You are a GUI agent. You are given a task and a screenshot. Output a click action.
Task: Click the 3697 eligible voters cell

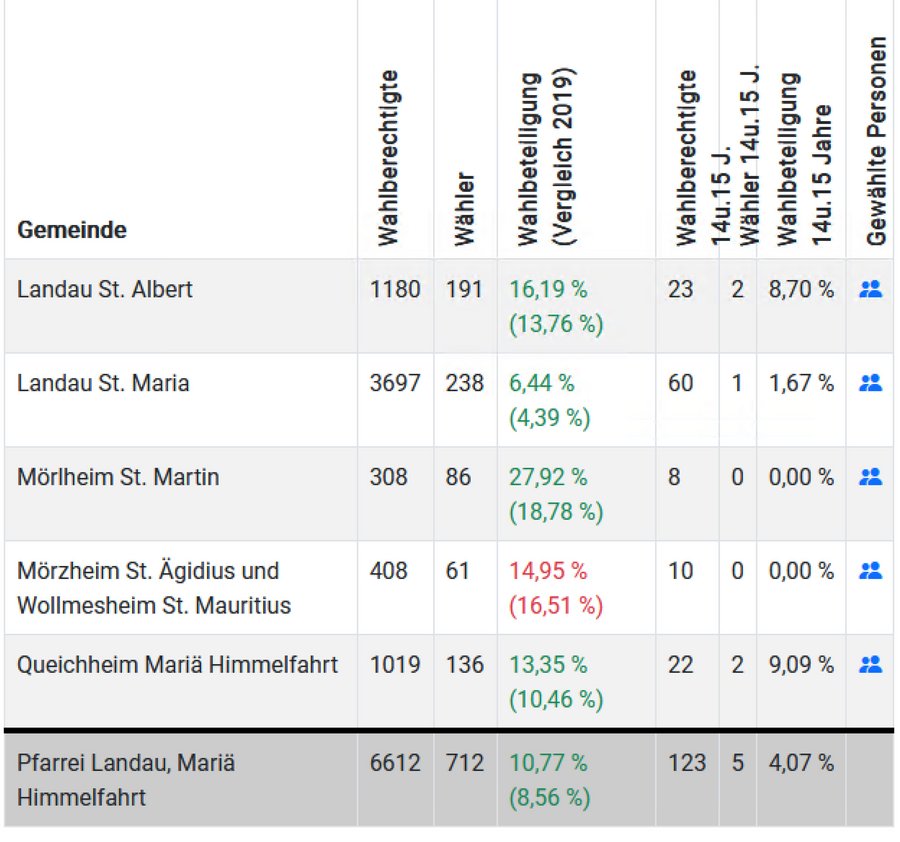(395, 383)
